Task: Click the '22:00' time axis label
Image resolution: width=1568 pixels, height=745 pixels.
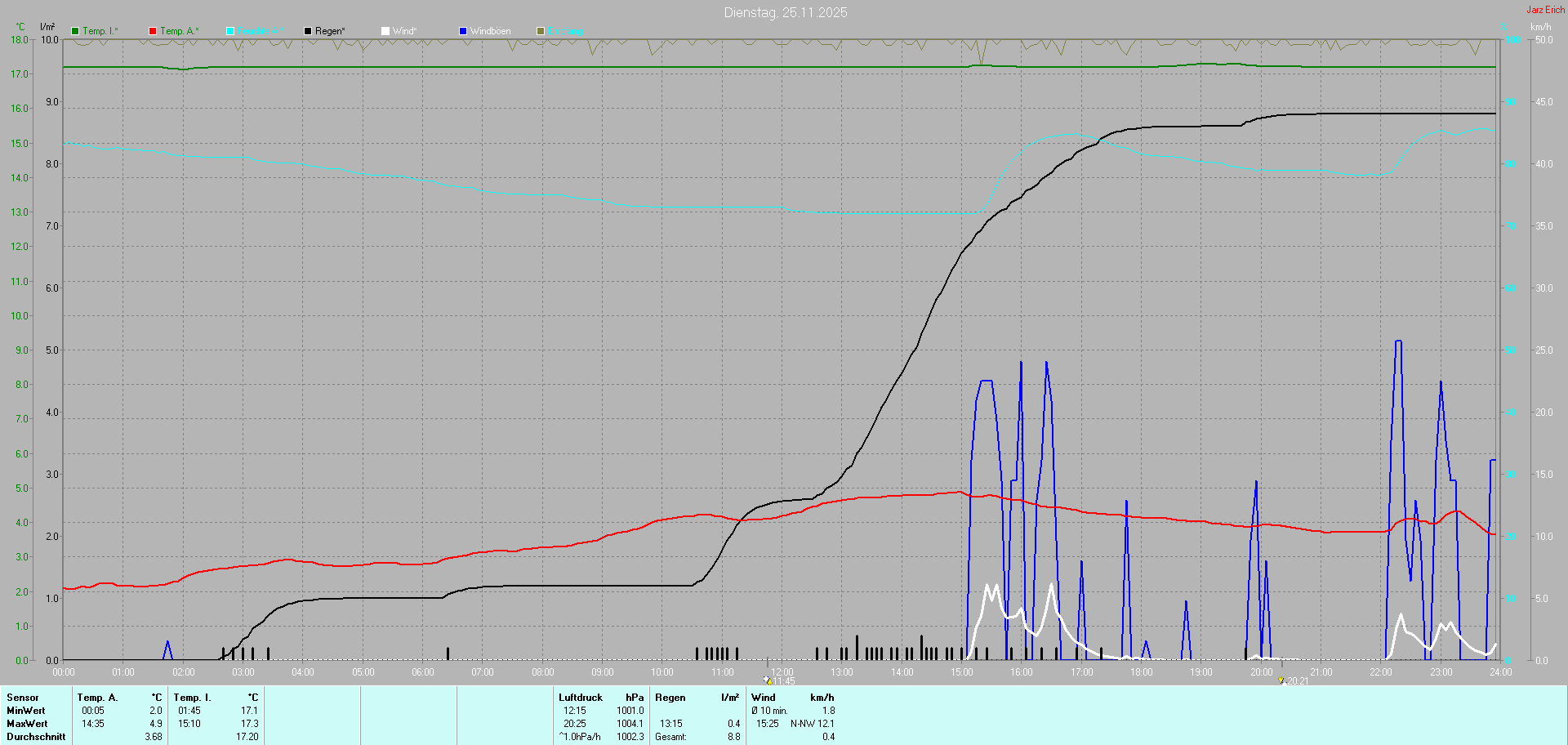Action: coord(1381,672)
